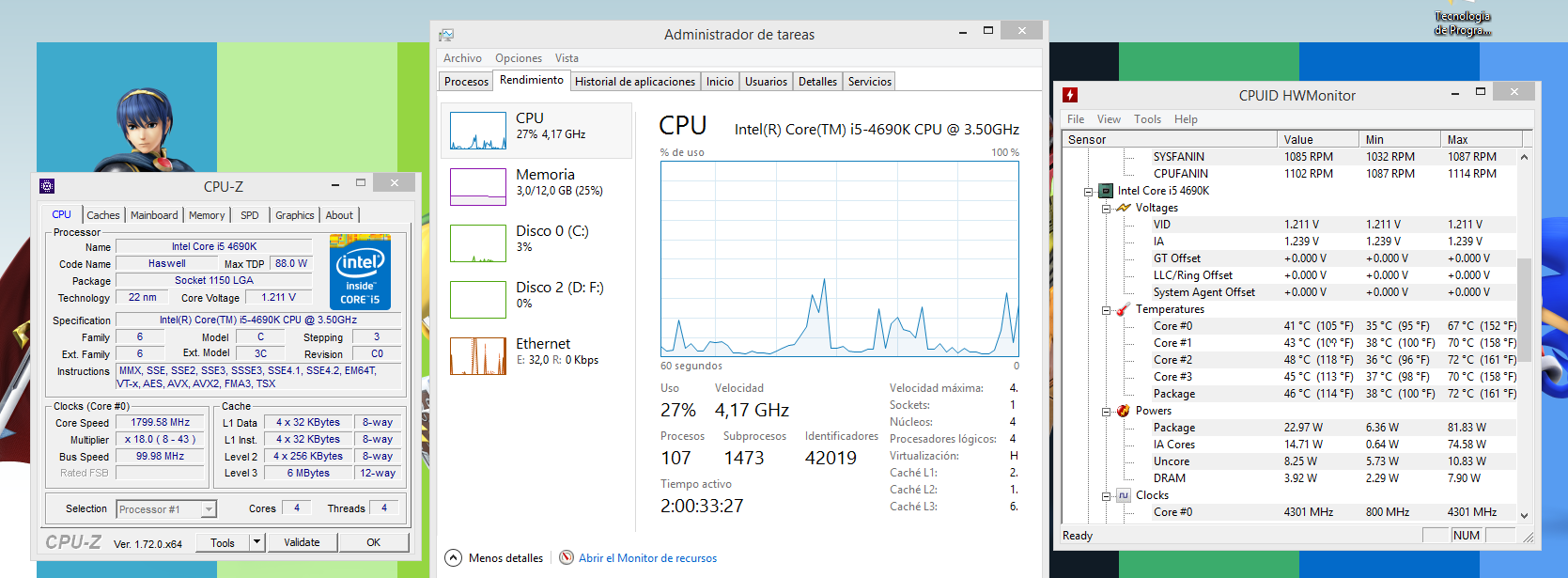This screenshot has width=1568, height=578.
Task: Open the Tools dropdown arrow in CPU-Z
Action: pos(256,542)
